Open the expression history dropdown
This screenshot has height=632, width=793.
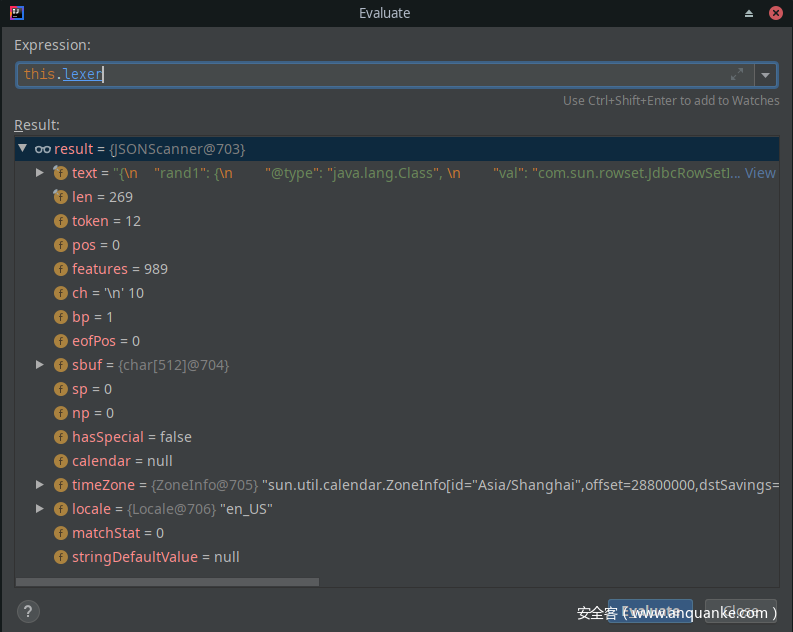(x=765, y=75)
